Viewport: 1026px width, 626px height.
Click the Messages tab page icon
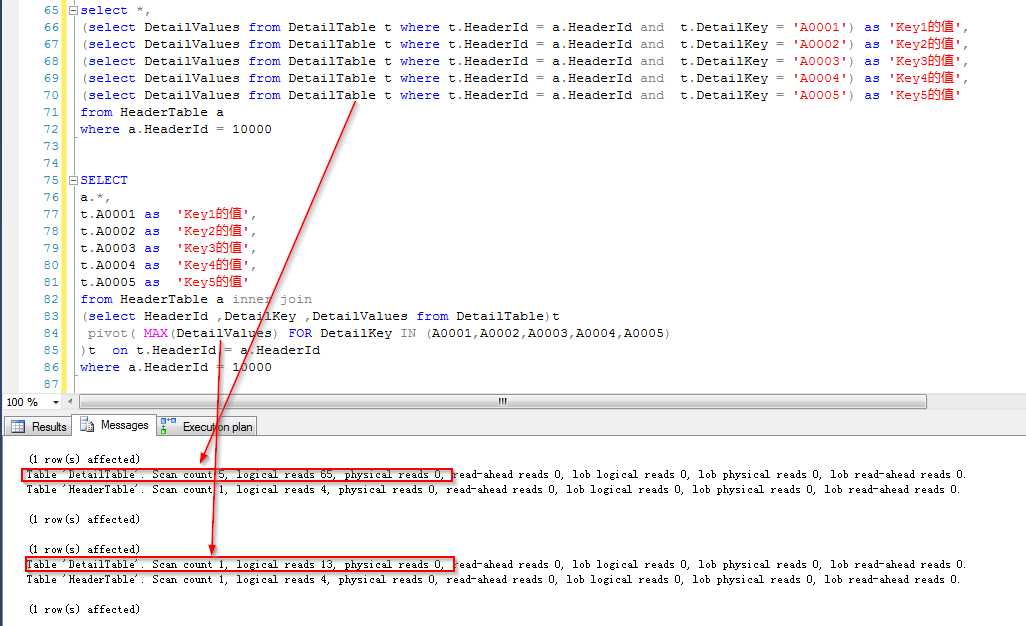86,425
